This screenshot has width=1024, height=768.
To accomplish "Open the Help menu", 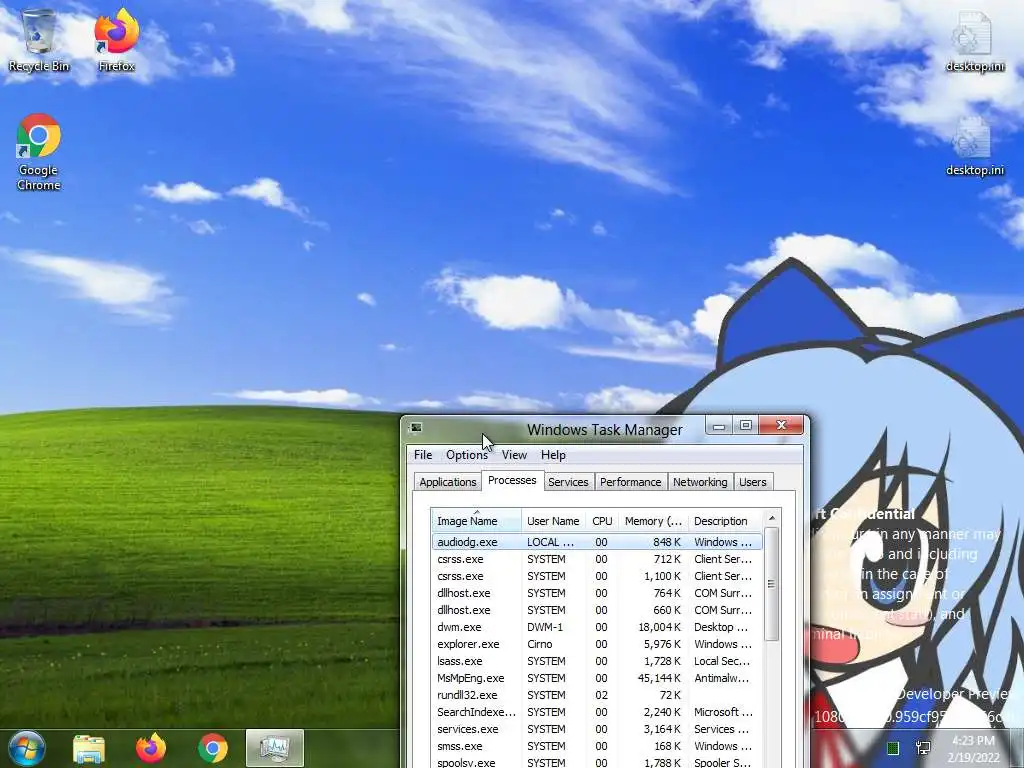I will 553,455.
